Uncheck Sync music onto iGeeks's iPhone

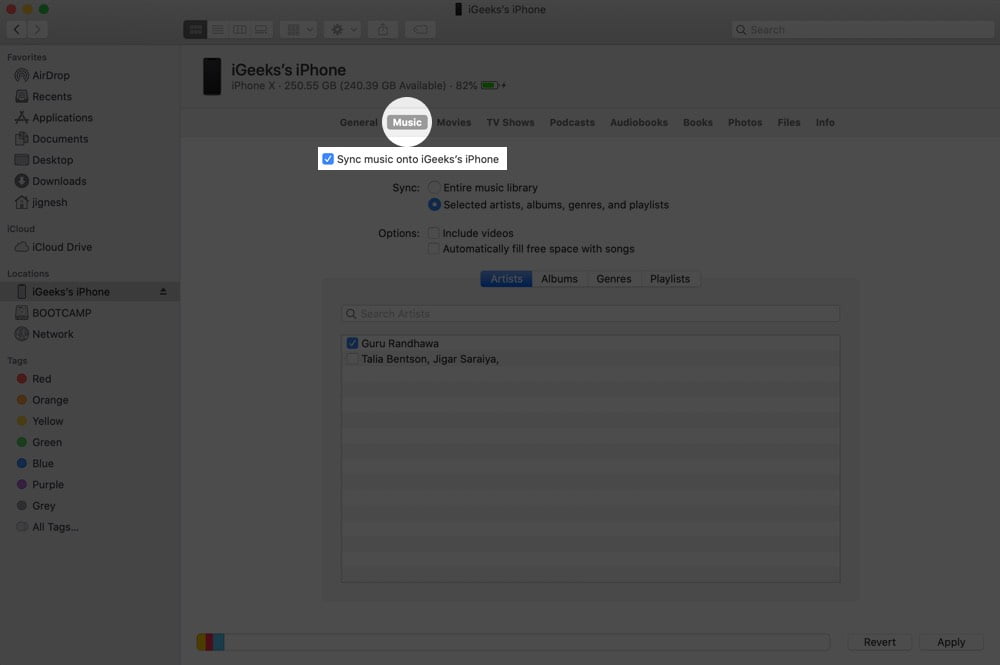(x=328, y=159)
